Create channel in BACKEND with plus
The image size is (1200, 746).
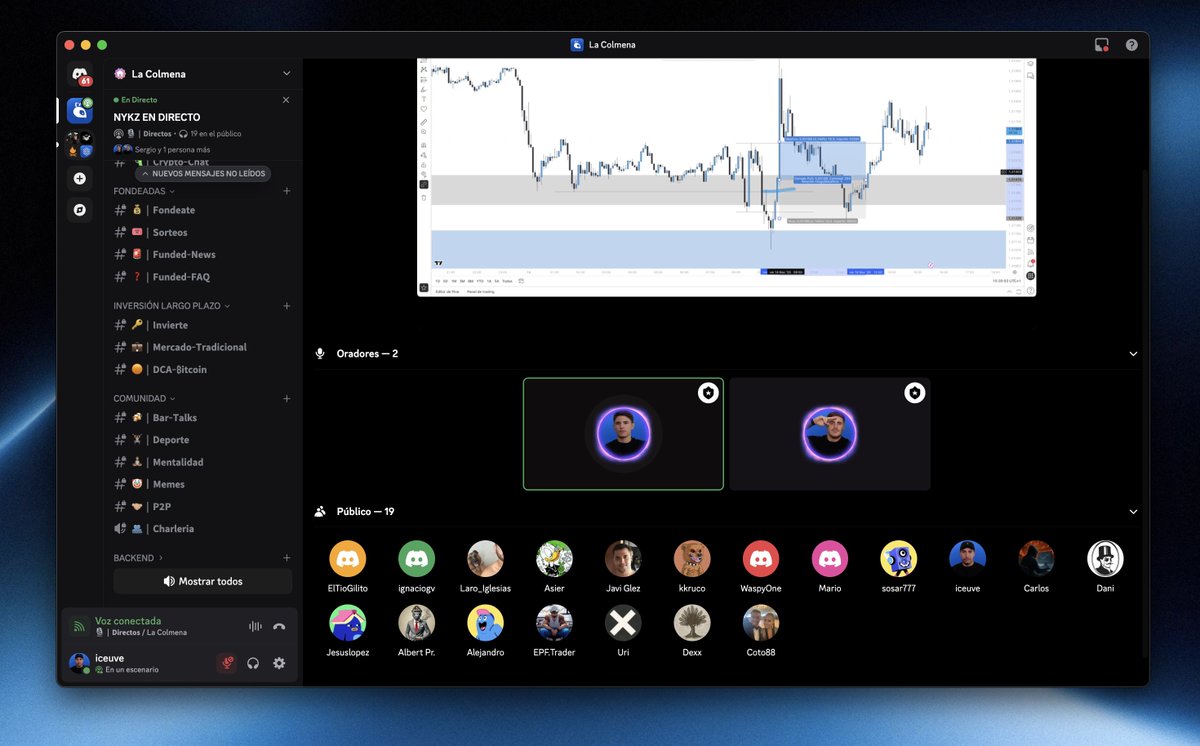(287, 558)
